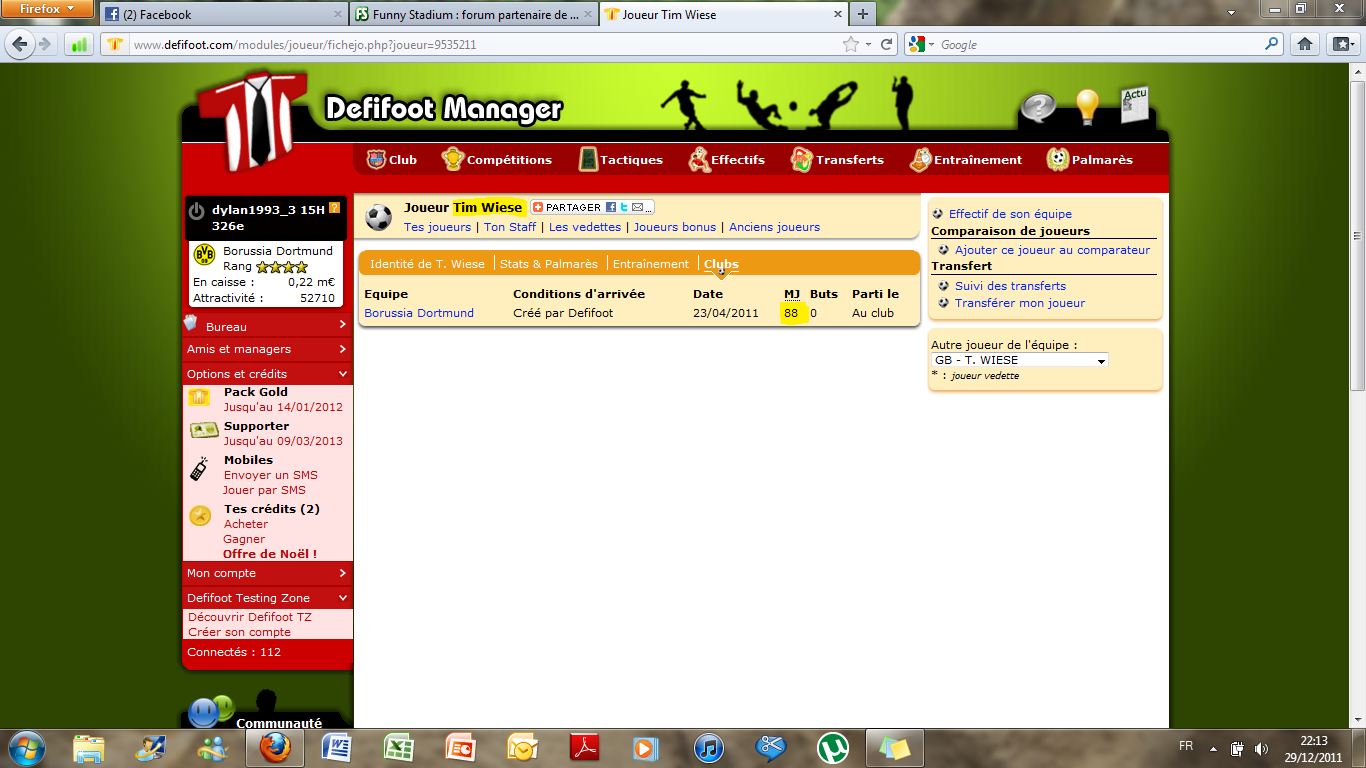Bookmark page with the star icon
1366x768 pixels.
click(x=851, y=44)
